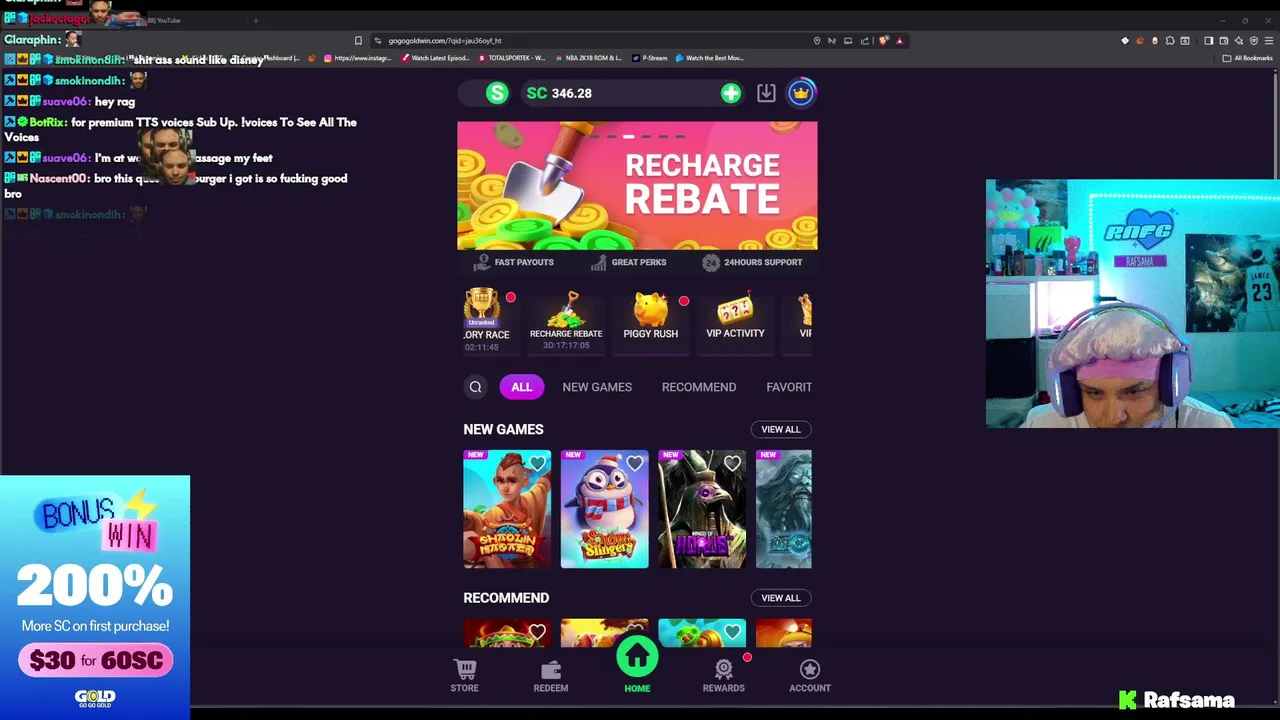1280x720 pixels.
Task: Click the 200% Bonus Win ad banner
Action: coord(95,597)
